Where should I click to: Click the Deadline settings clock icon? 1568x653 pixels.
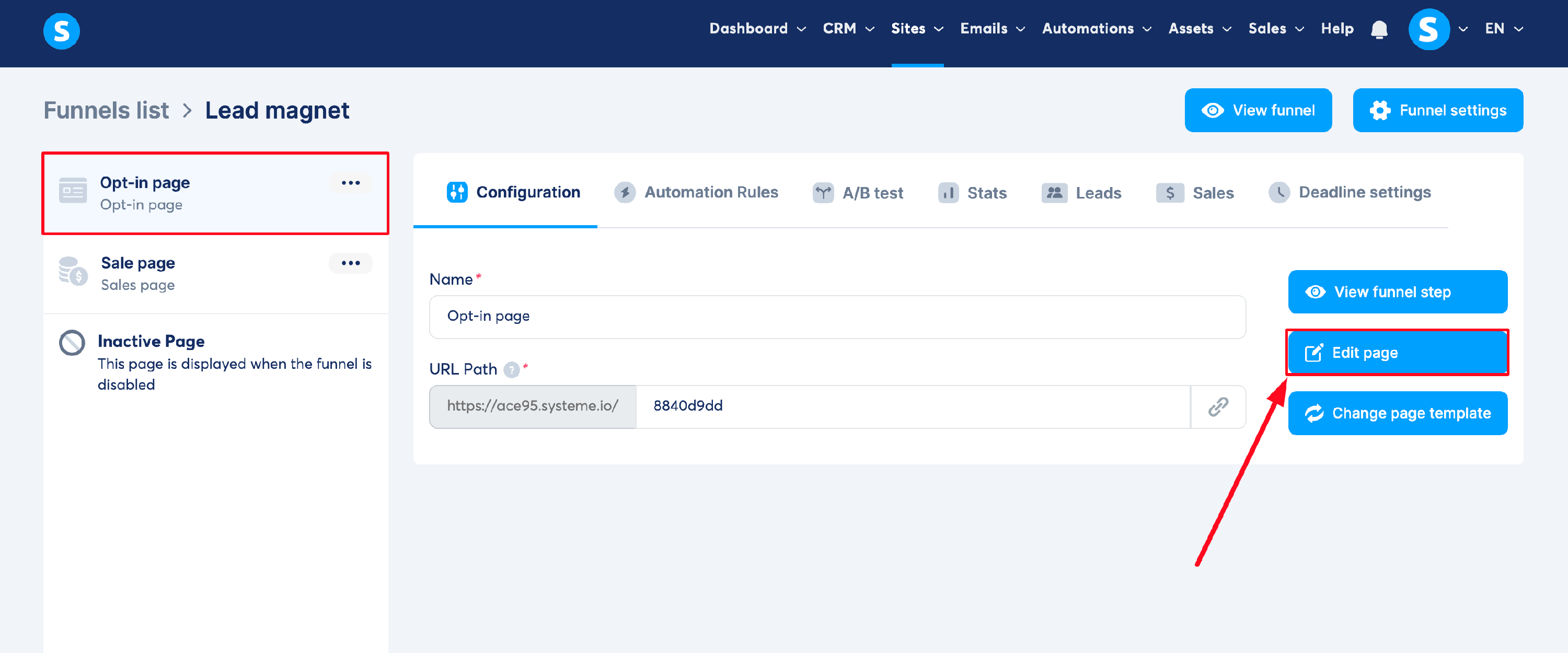tap(1279, 192)
